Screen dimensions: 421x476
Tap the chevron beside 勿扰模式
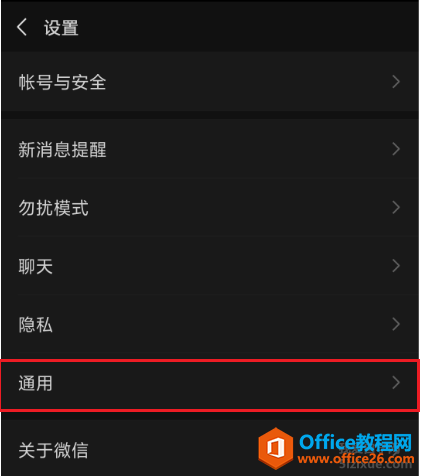[396, 207]
